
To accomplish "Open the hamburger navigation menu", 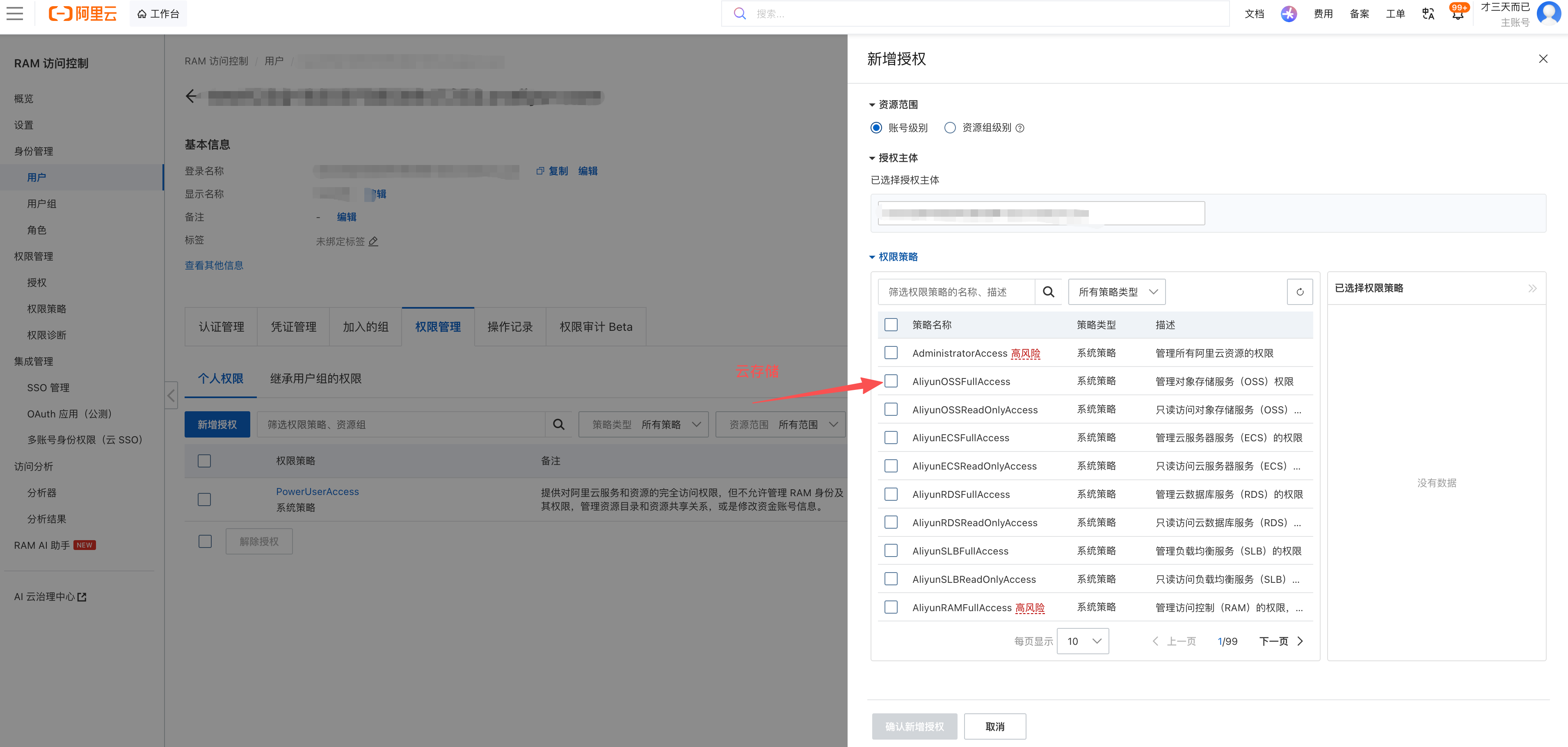I will pos(15,14).
